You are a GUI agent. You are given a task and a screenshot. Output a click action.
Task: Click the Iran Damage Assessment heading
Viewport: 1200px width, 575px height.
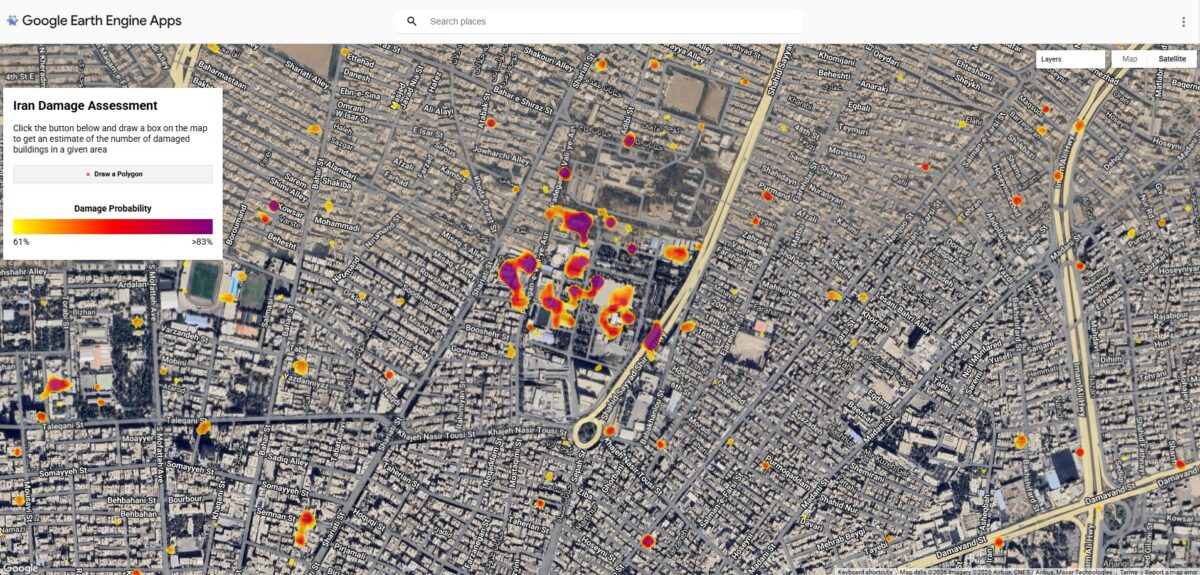coord(85,106)
